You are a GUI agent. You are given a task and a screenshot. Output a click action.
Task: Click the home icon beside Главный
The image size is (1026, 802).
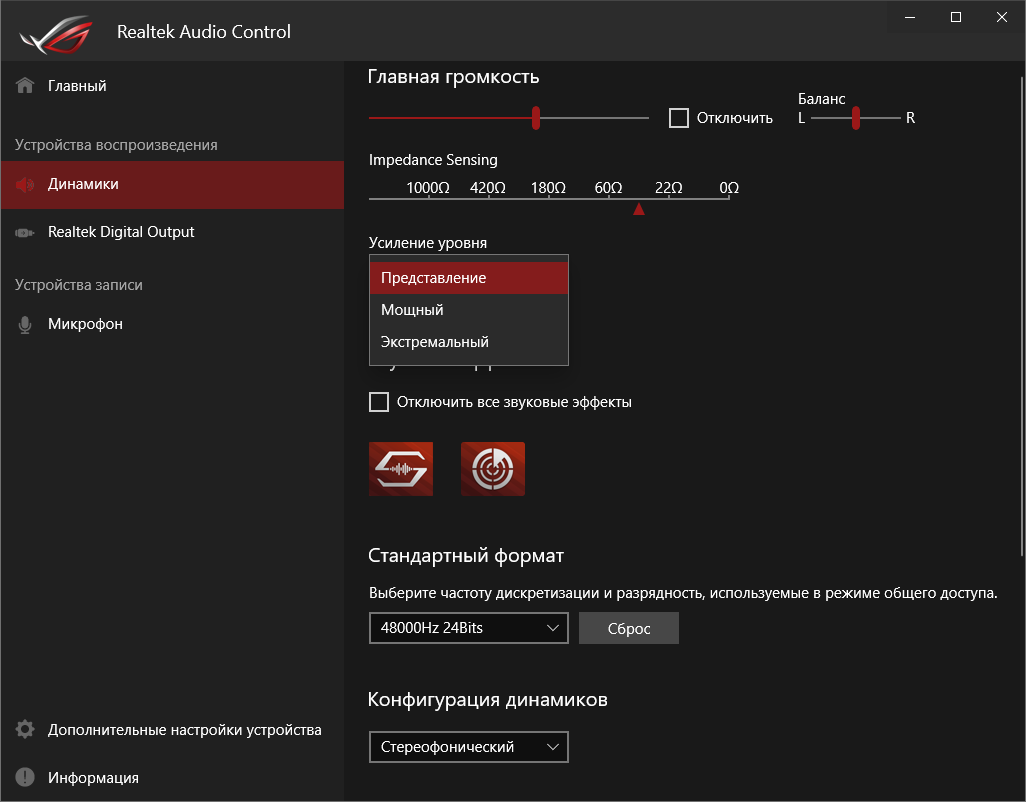tap(25, 86)
